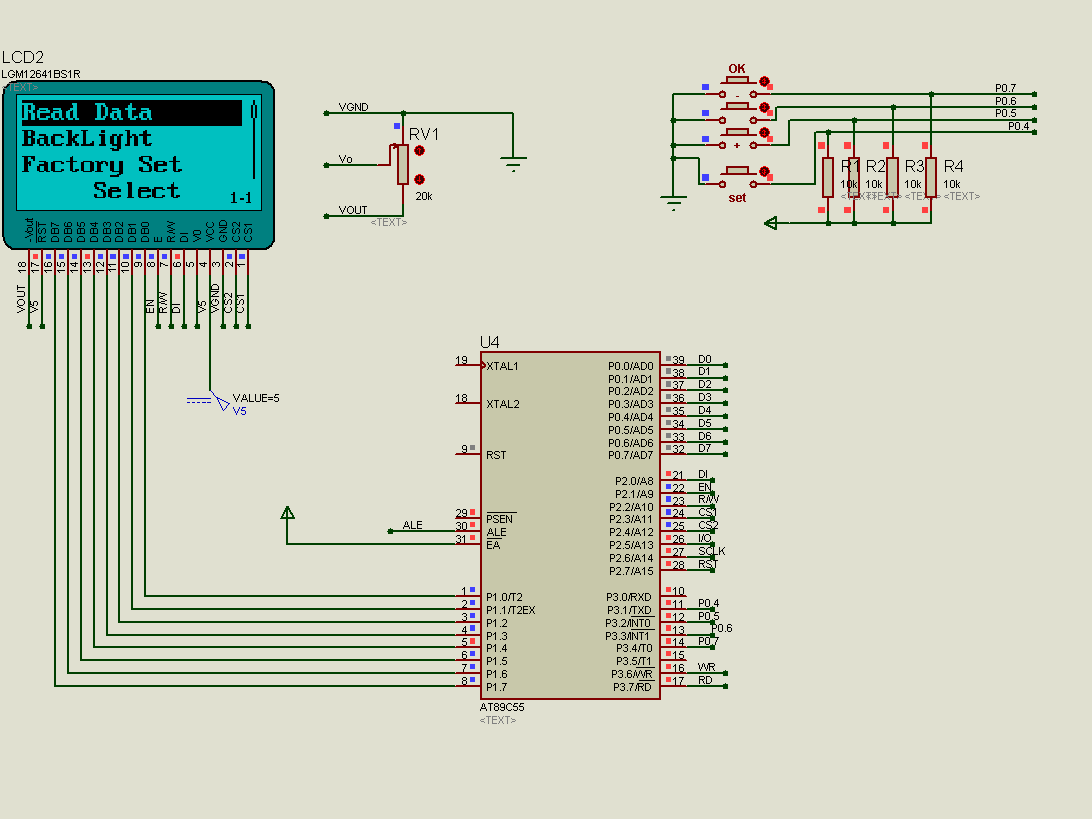Toggle the latch dot of the P0.6 line pushbutton
The width and height of the screenshot is (1092, 819).
click(x=764, y=107)
